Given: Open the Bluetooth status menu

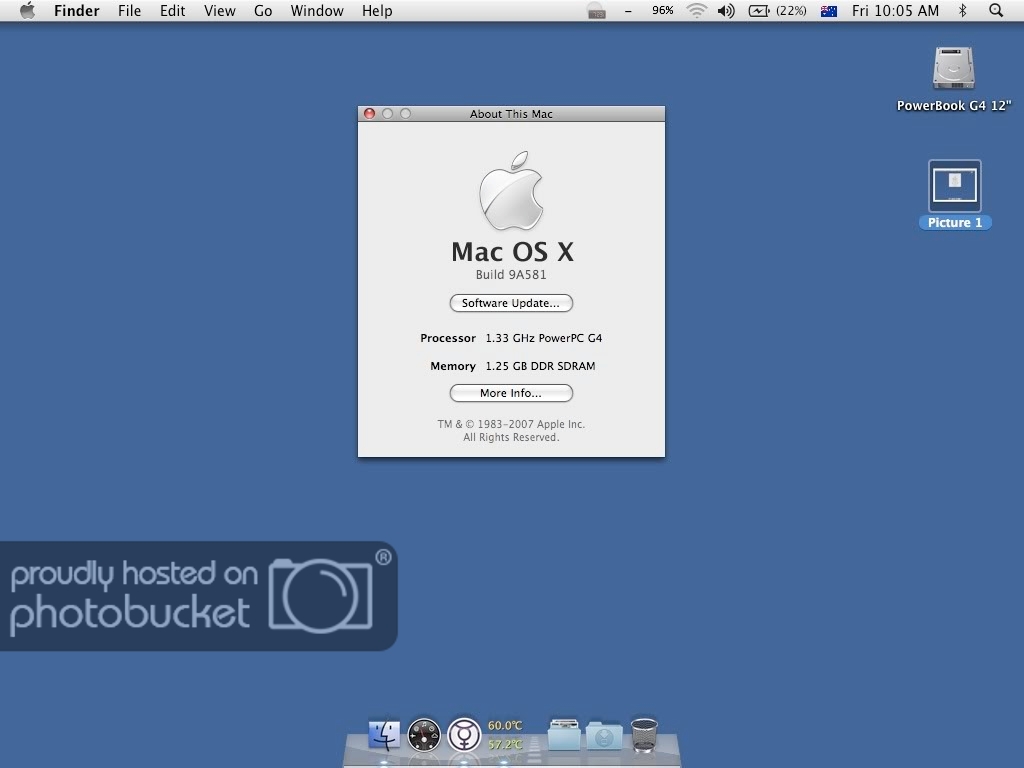Looking at the screenshot, I should click(962, 10).
